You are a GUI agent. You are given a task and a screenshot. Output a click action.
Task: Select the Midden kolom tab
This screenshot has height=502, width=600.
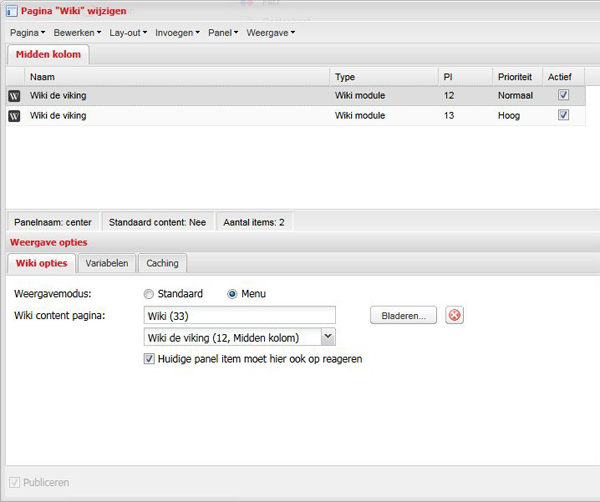(48, 54)
